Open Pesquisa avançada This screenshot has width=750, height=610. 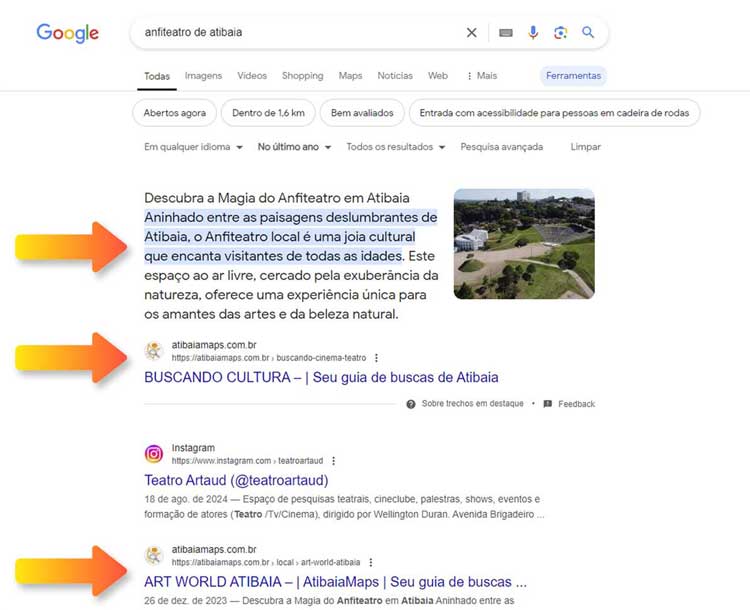pyautogui.click(x=502, y=147)
